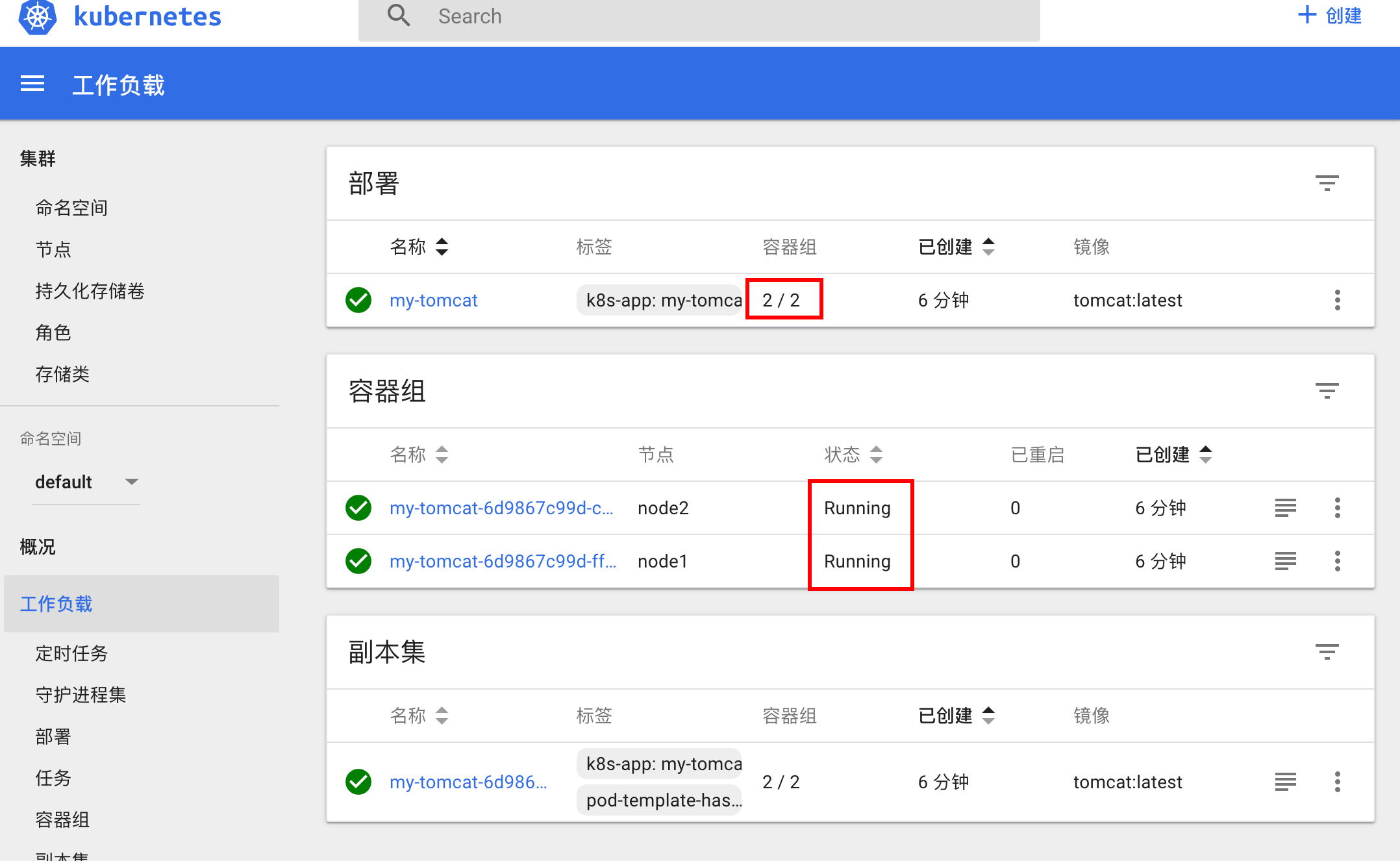1400x861 pixels.
Task: Click 2 / 2 count in replica set row
Action: (x=781, y=782)
